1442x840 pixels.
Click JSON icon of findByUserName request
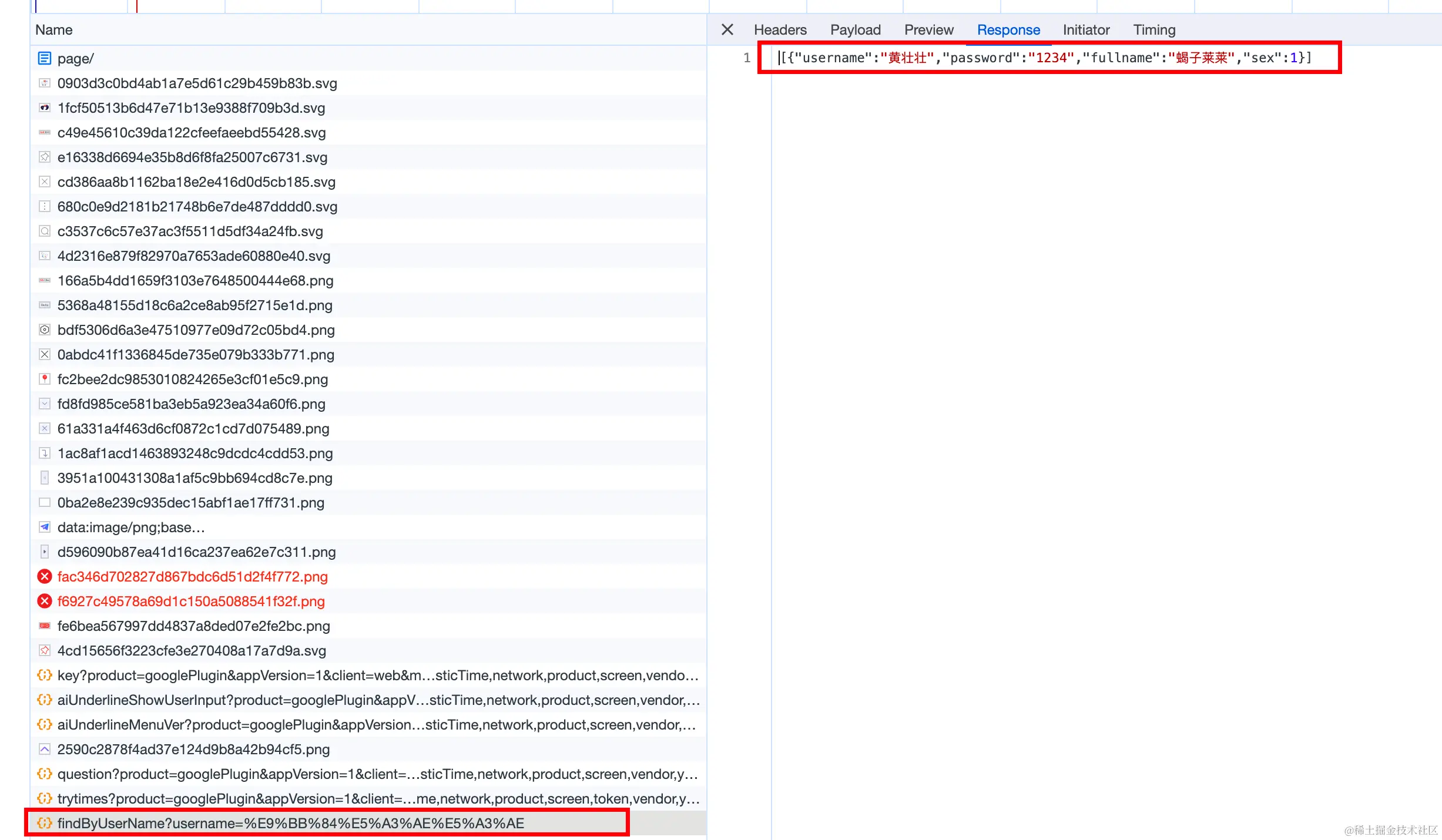pos(45,824)
